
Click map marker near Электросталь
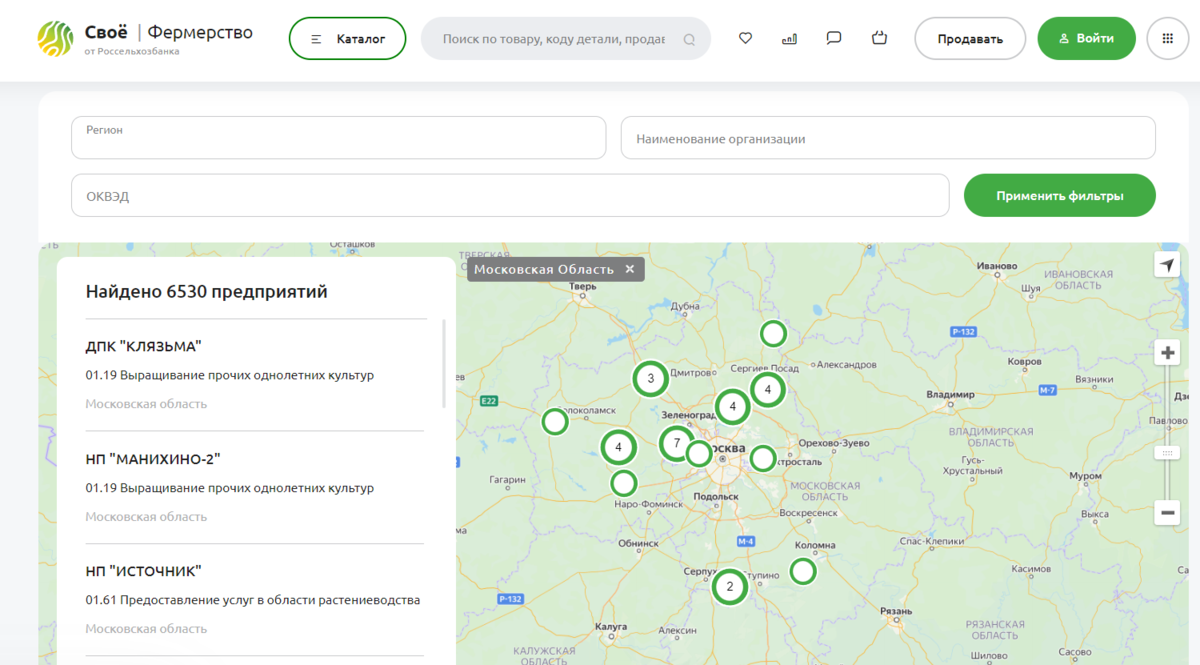pyautogui.click(x=763, y=458)
